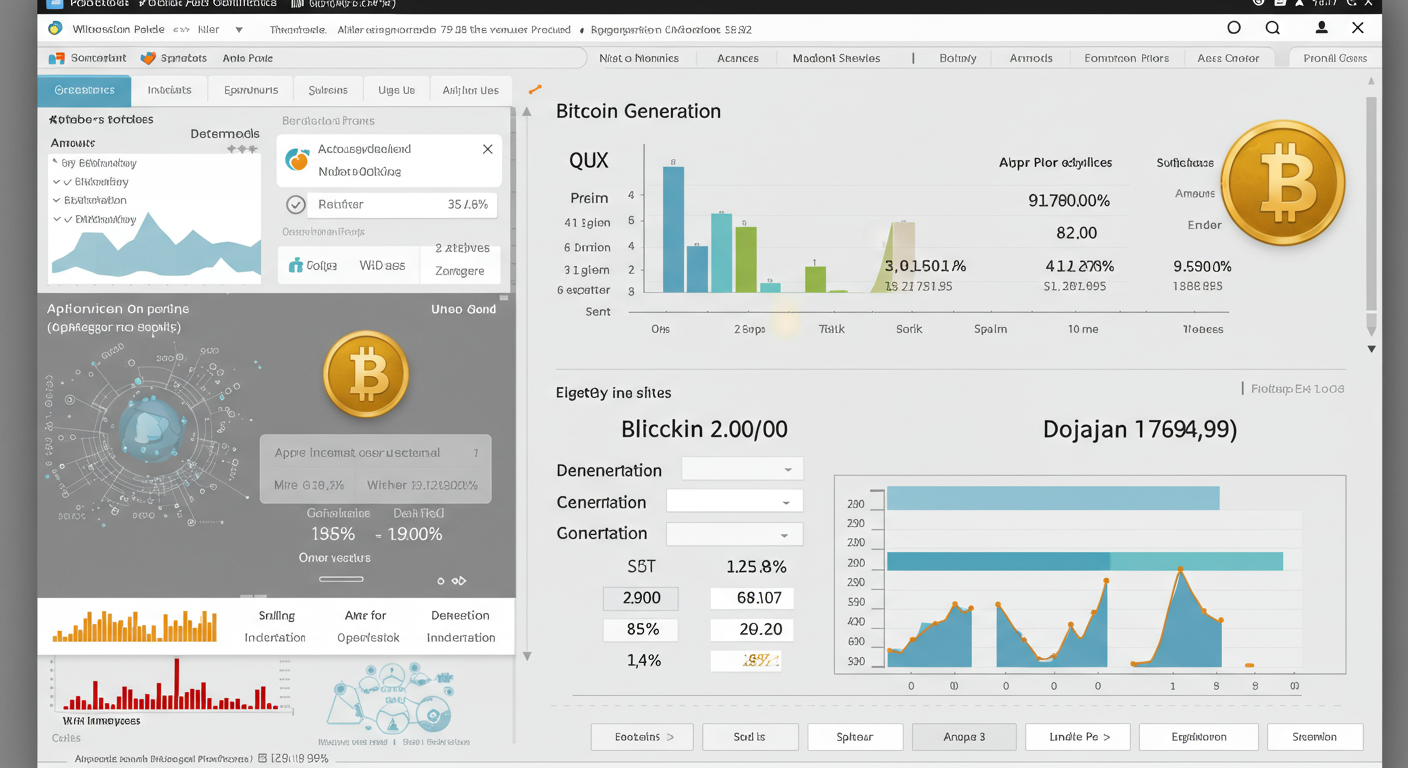
Task: Open the Pronll Goers tab
Action: [x=1335, y=58]
